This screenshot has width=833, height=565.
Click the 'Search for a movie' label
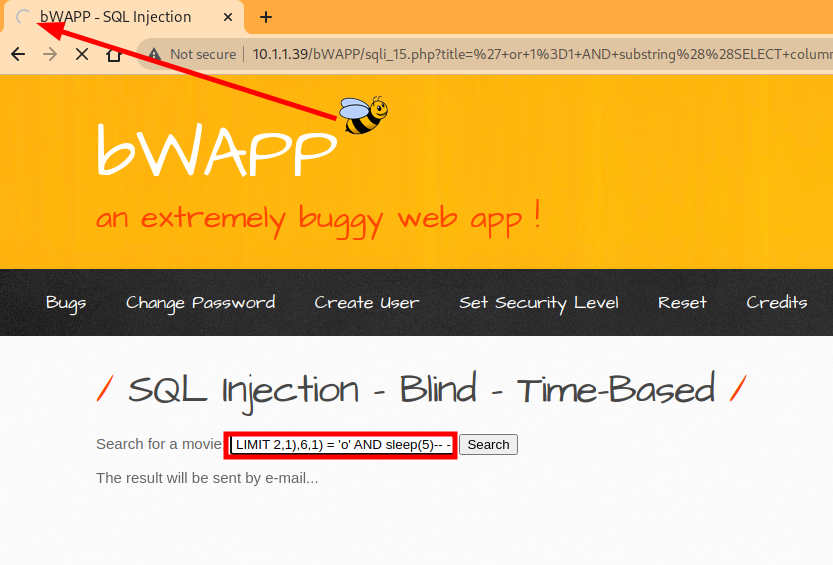[159, 444]
